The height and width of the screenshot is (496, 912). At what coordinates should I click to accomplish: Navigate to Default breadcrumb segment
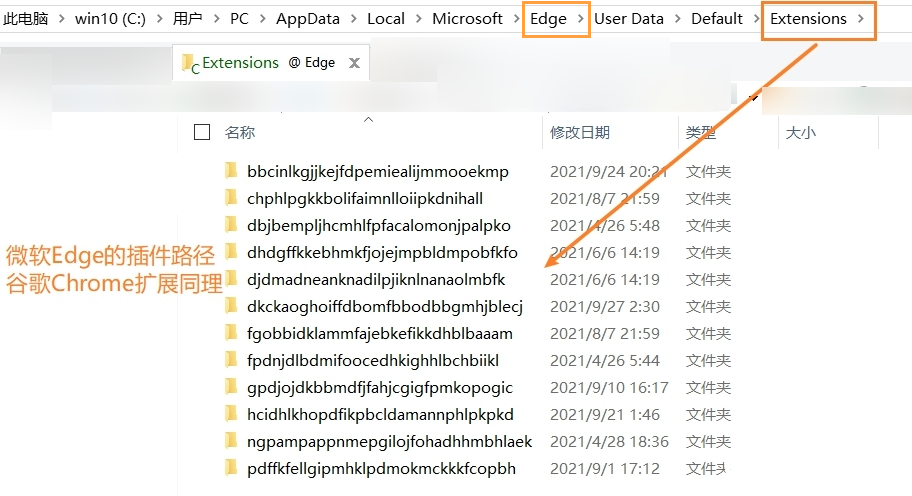[717, 19]
